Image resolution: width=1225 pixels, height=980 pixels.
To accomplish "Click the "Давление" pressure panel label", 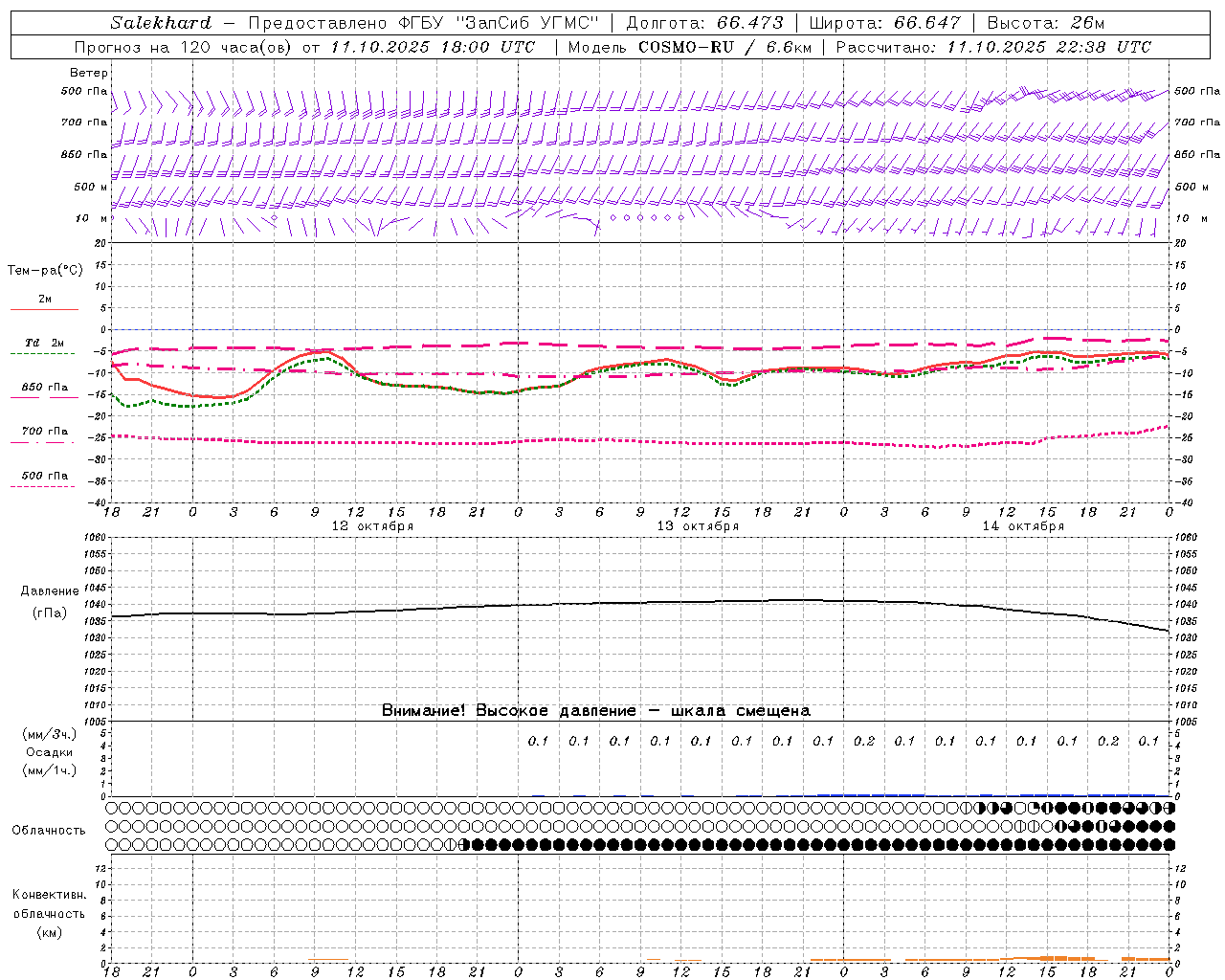I will [x=50, y=591].
